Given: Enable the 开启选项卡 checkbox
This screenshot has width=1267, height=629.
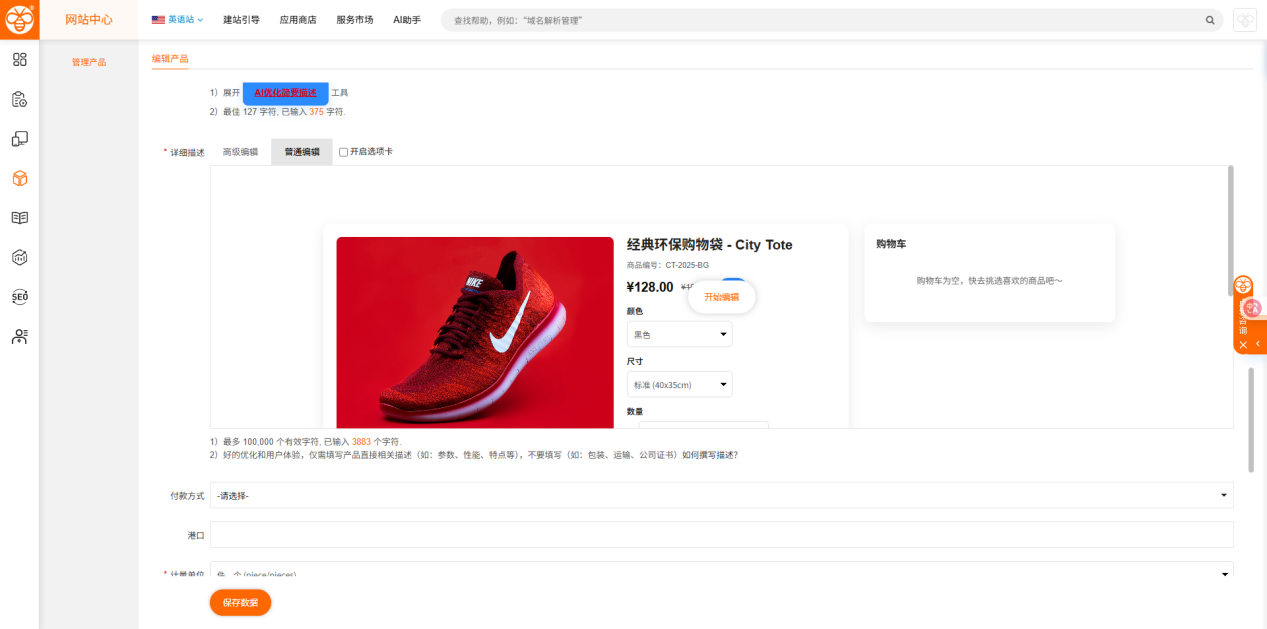Looking at the screenshot, I should pyautogui.click(x=343, y=152).
